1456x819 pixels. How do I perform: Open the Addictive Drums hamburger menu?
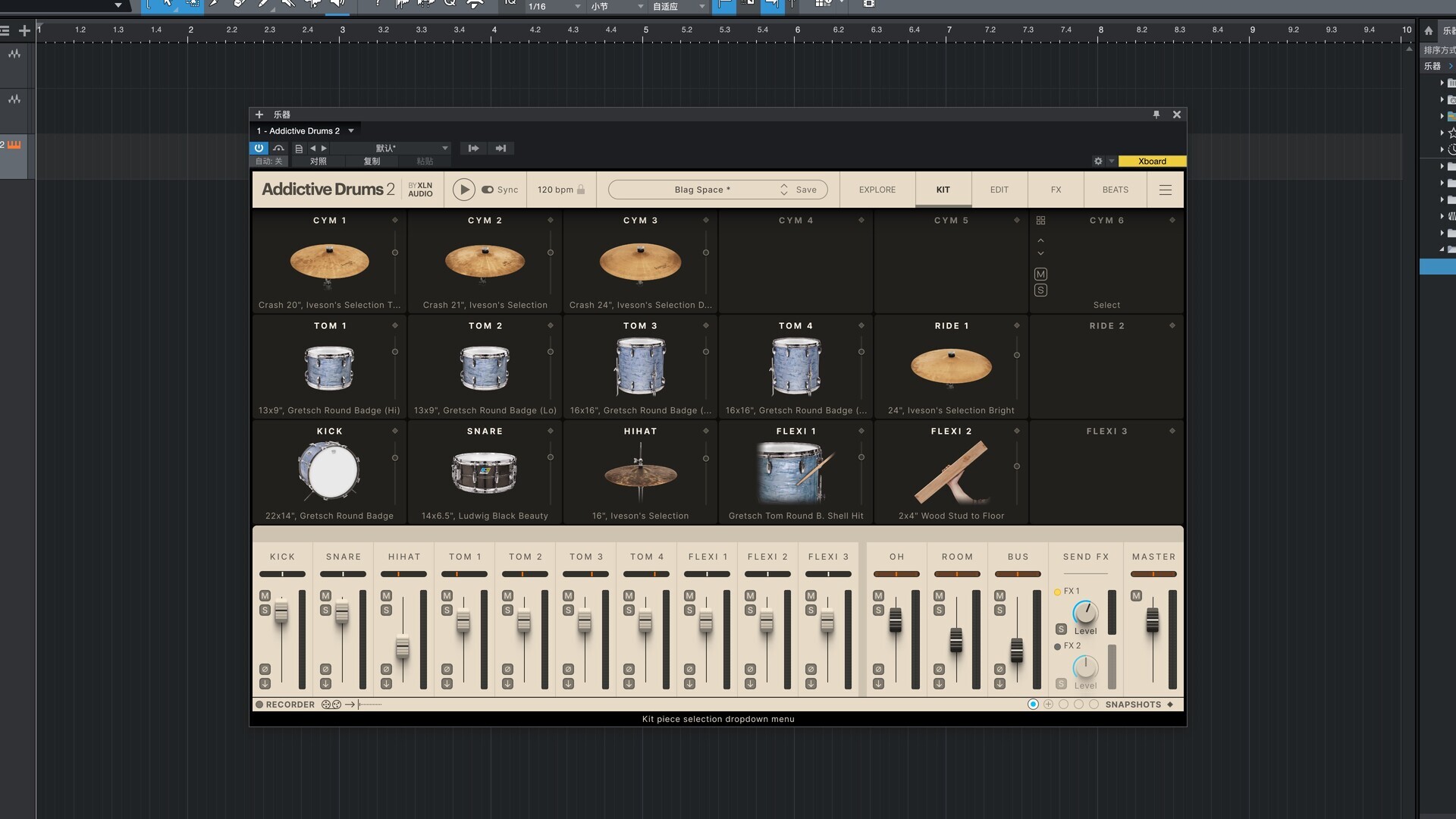[1166, 190]
